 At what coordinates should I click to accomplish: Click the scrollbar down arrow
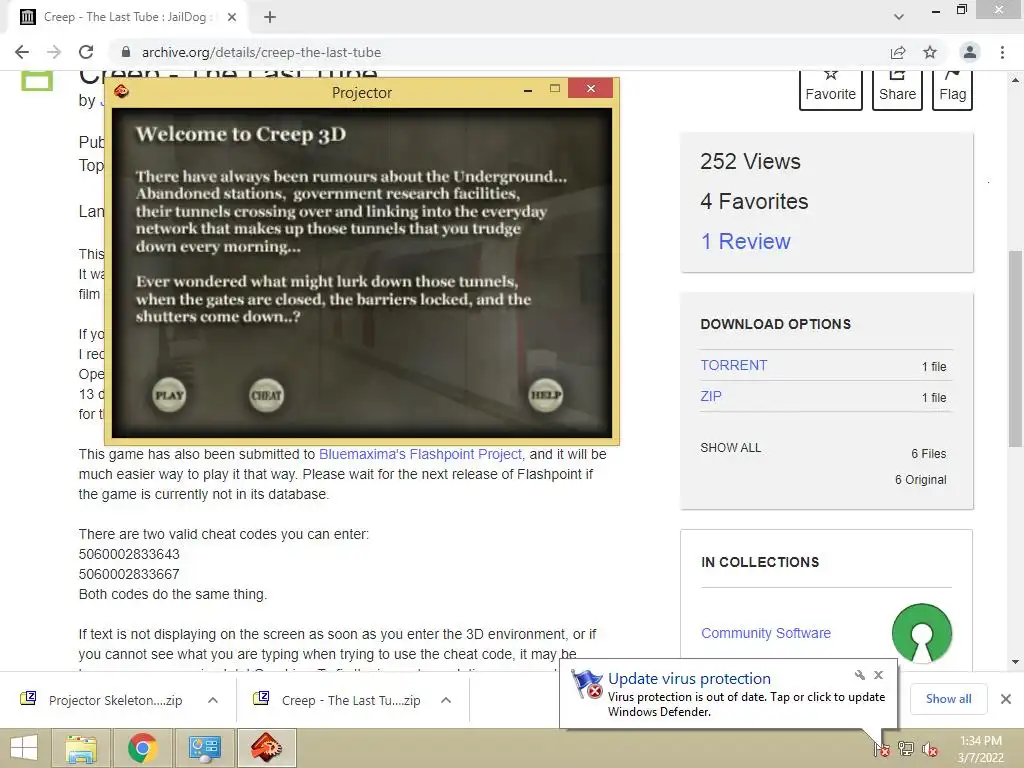(x=1015, y=662)
